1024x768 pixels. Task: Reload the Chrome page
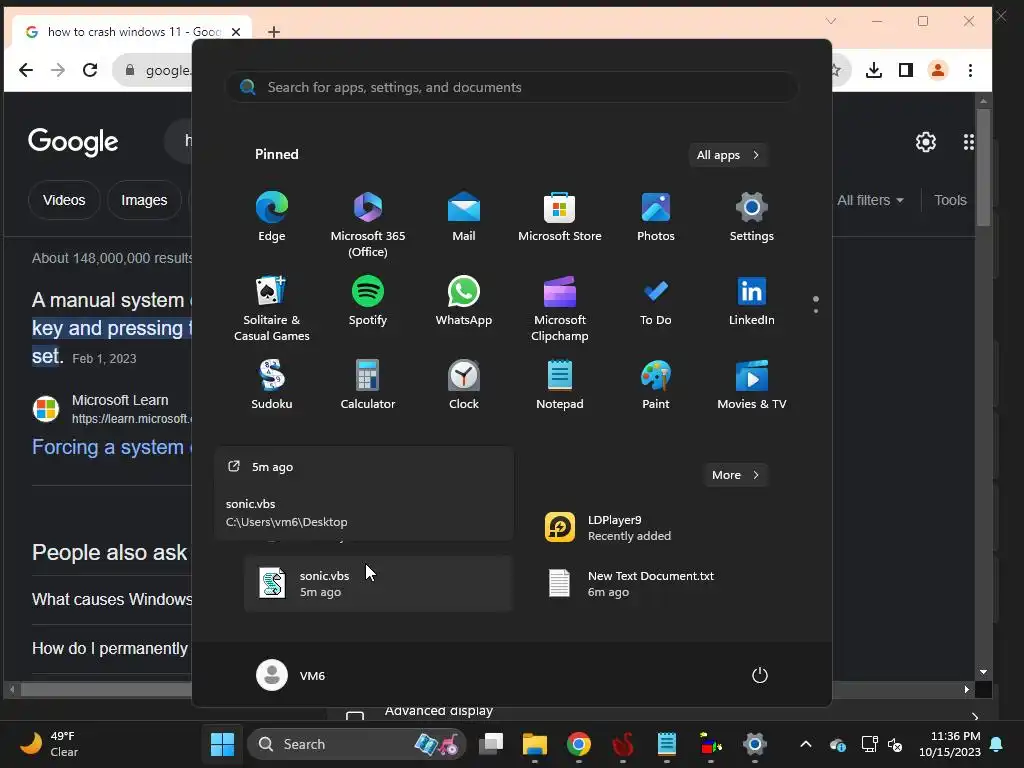click(x=90, y=70)
